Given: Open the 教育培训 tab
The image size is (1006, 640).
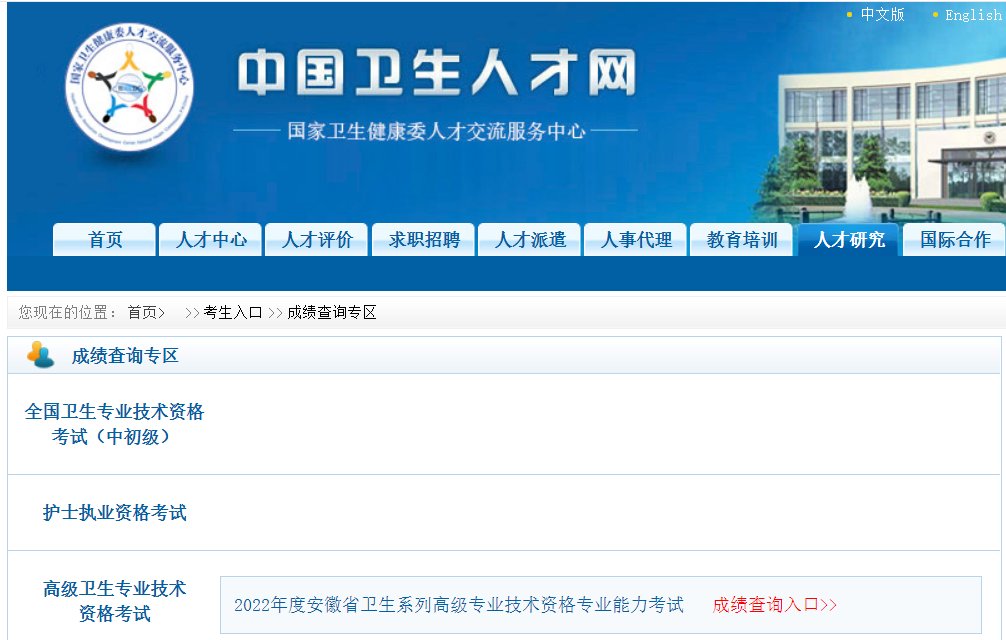Looking at the screenshot, I should 742,240.
